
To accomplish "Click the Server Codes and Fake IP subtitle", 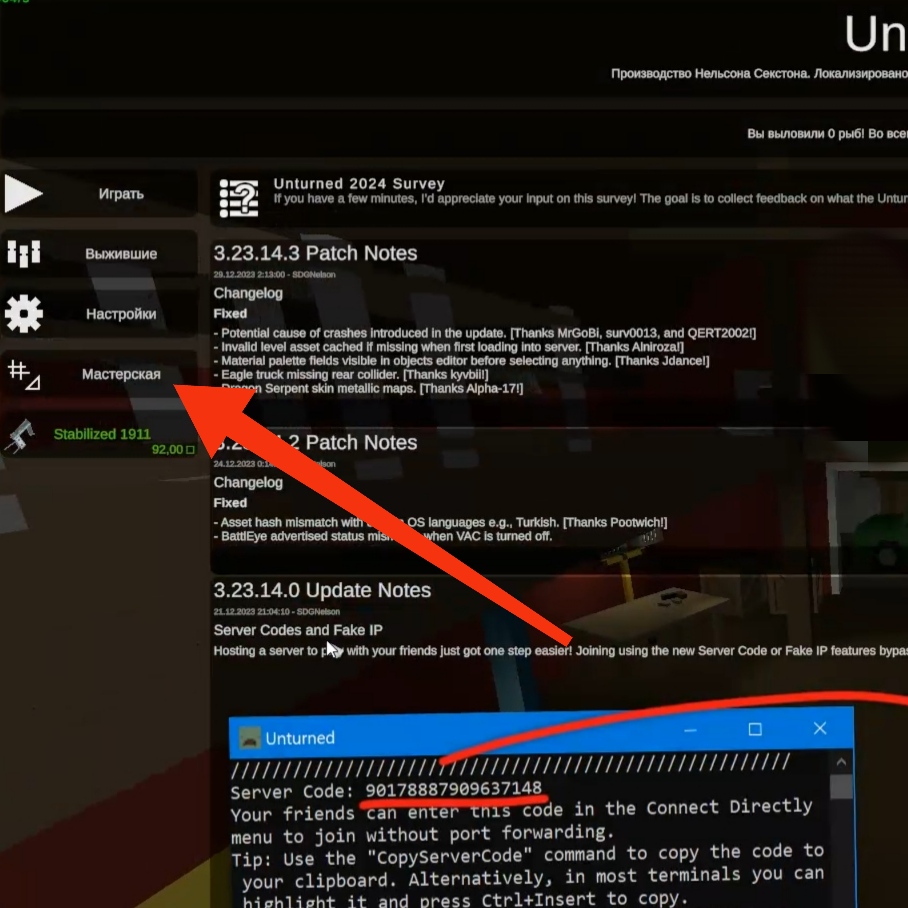I will point(298,630).
